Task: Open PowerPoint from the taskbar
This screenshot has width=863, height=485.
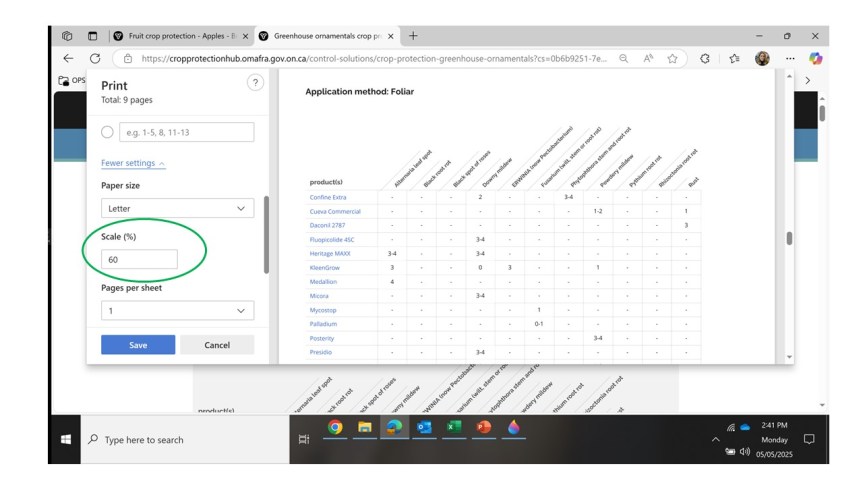Action: point(483,427)
